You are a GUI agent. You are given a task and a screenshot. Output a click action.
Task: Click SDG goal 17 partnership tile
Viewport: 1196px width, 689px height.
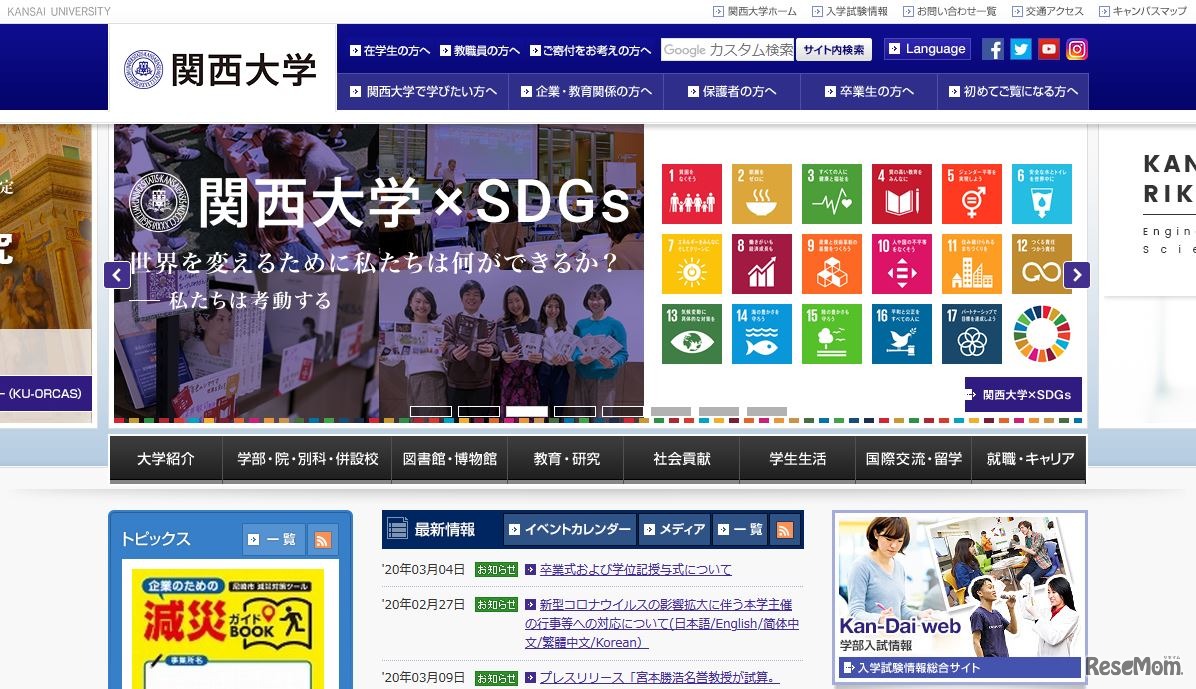point(972,334)
